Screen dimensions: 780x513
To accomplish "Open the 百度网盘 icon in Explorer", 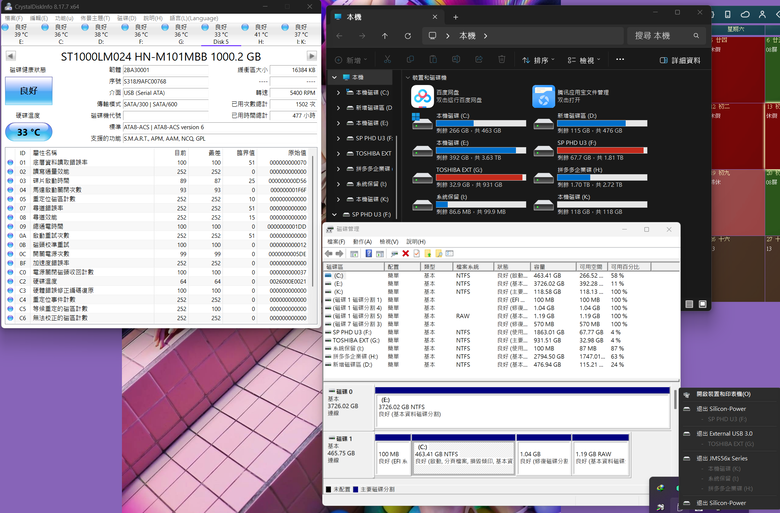I will (422, 96).
